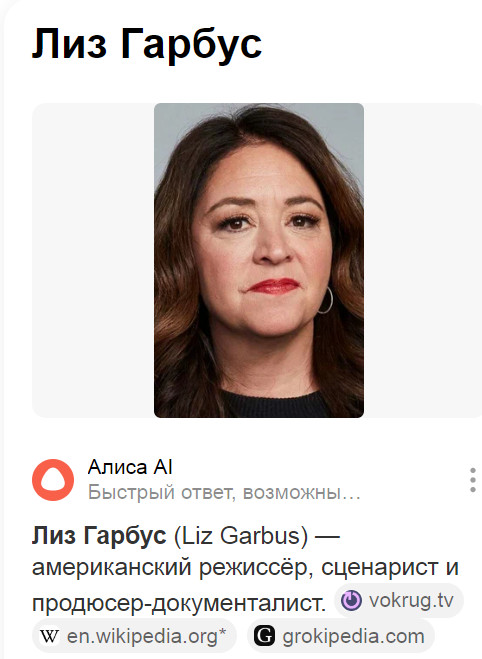
Task: Click the word продюсер-документалист in the description
Action: [179, 604]
